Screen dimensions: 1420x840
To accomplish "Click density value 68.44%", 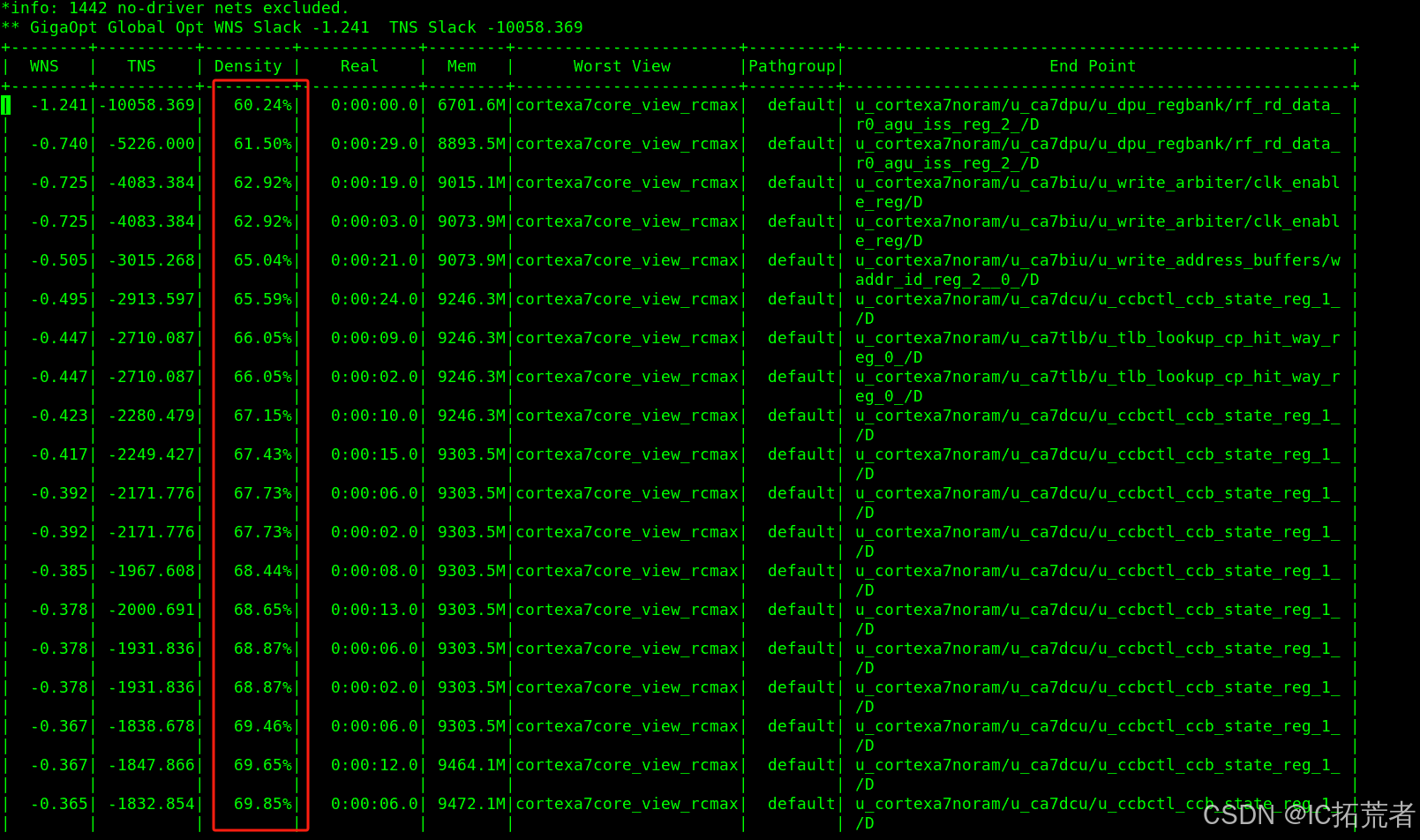I will 262,571.
